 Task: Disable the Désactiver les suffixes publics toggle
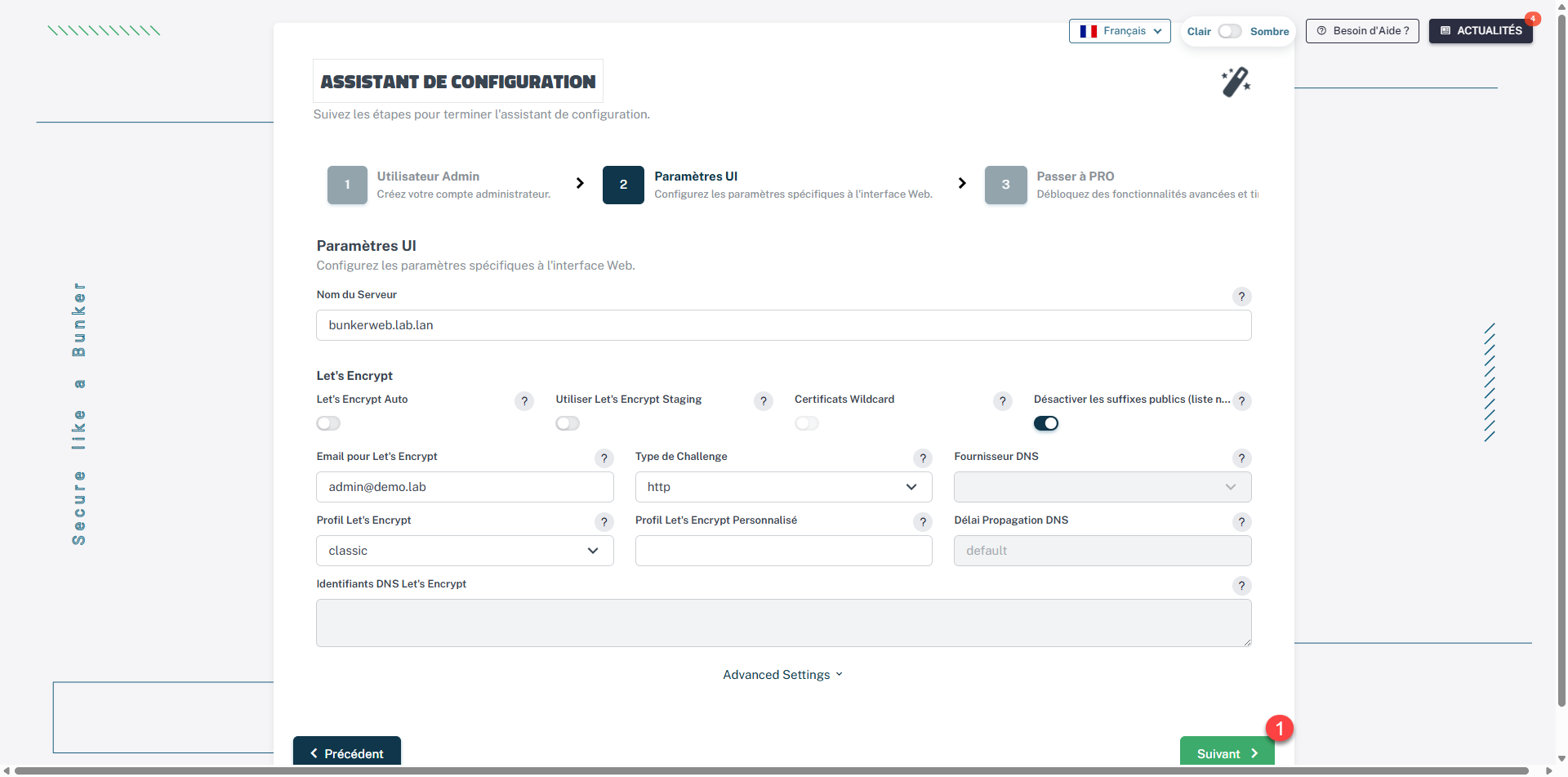[x=1045, y=423]
